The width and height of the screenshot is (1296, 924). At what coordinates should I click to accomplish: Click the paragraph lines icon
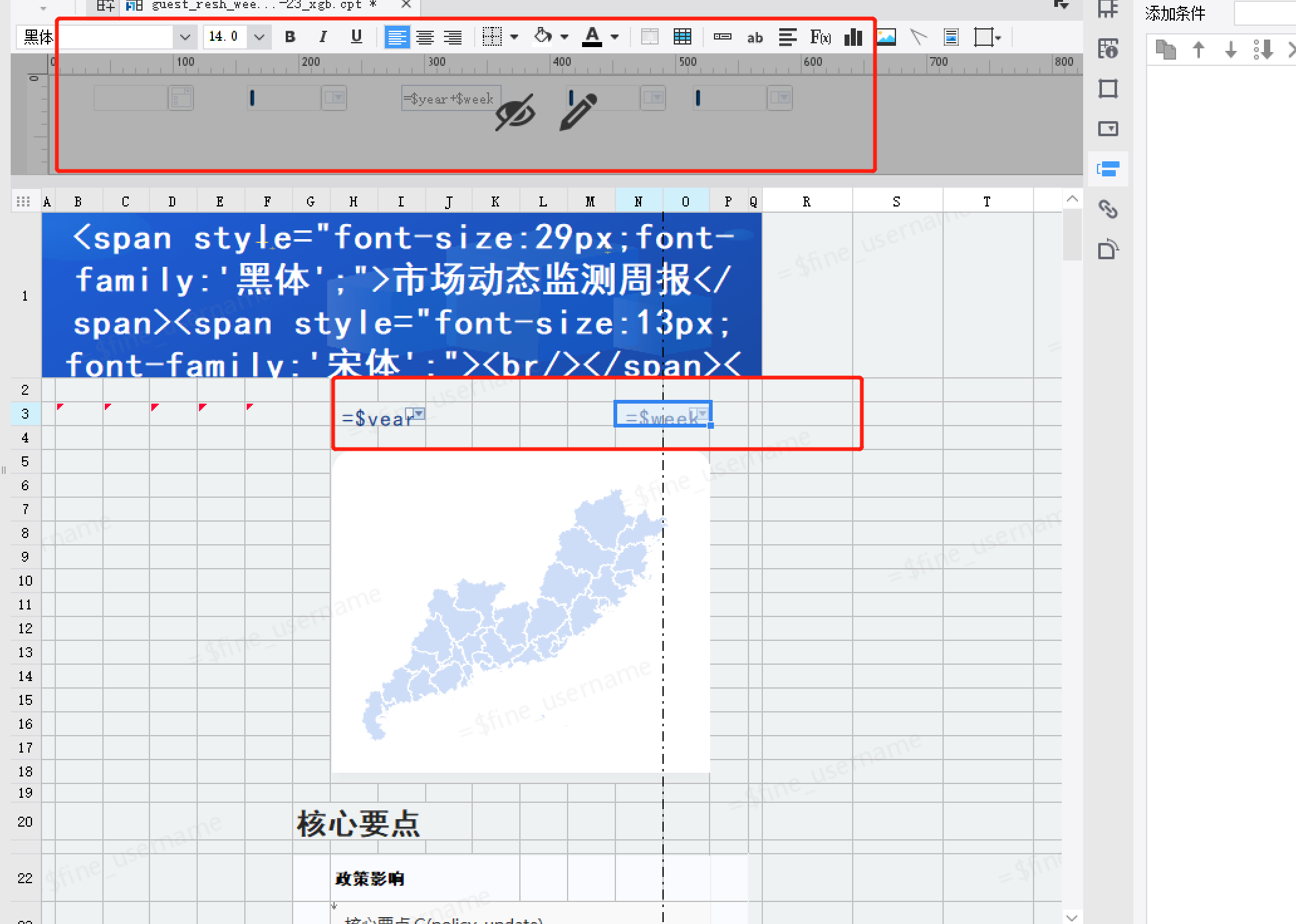[x=787, y=37]
